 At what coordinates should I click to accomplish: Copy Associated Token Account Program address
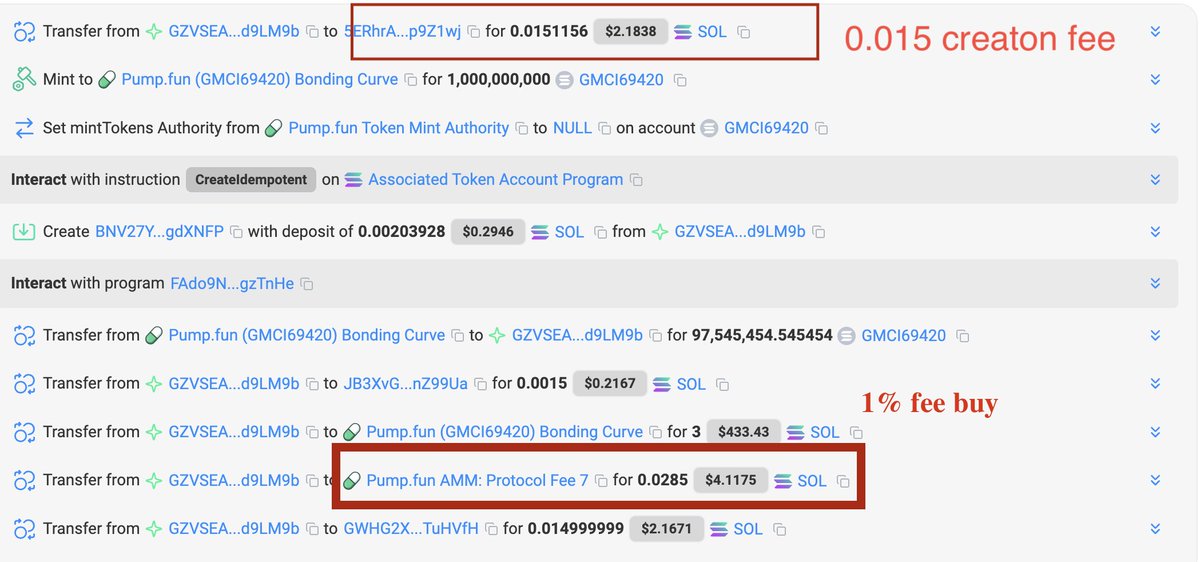tap(636, 180)
